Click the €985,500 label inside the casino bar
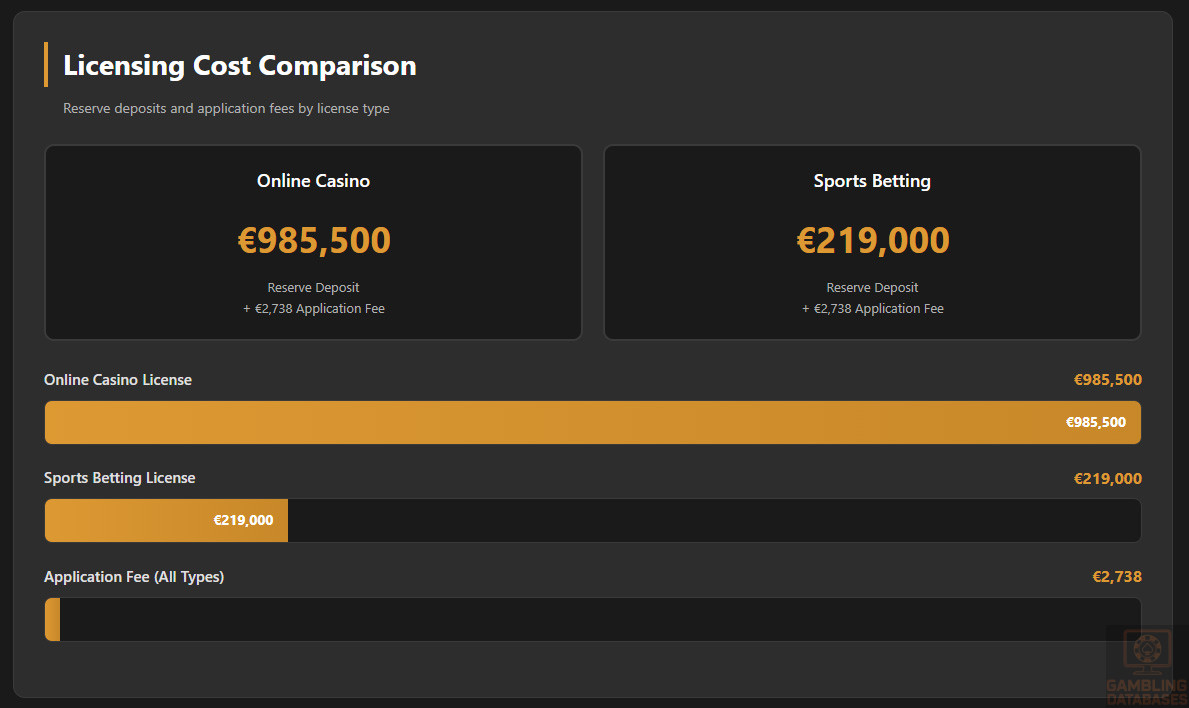 click(x=1095, y=422)
